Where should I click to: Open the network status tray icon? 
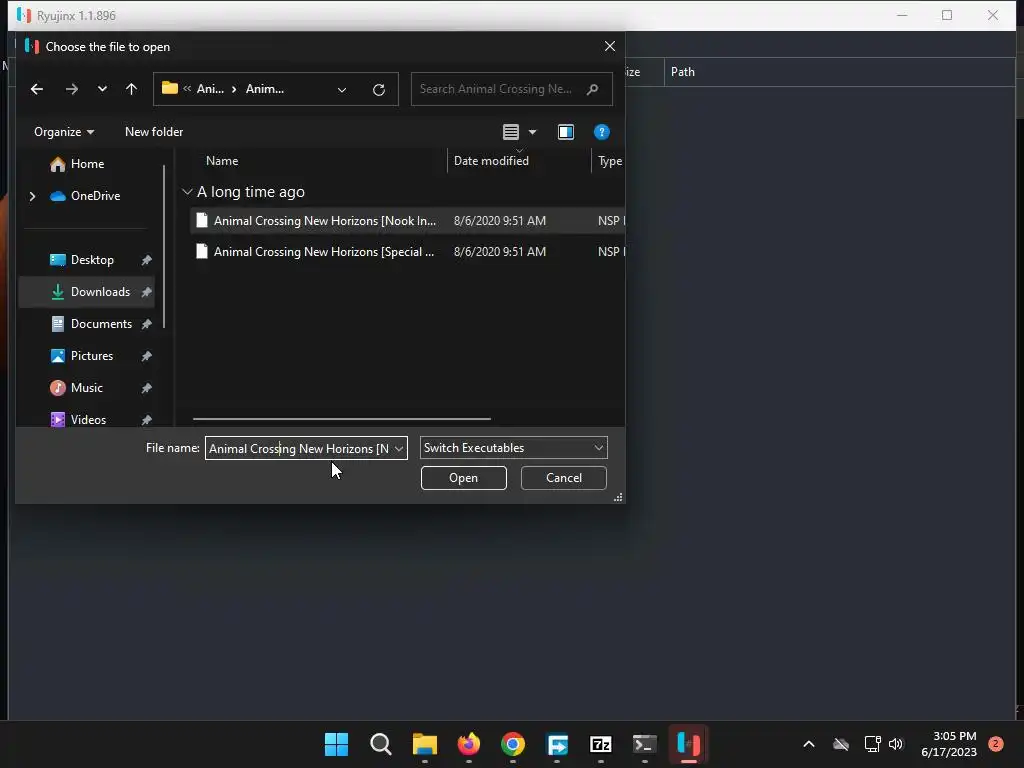click(872, 744)
